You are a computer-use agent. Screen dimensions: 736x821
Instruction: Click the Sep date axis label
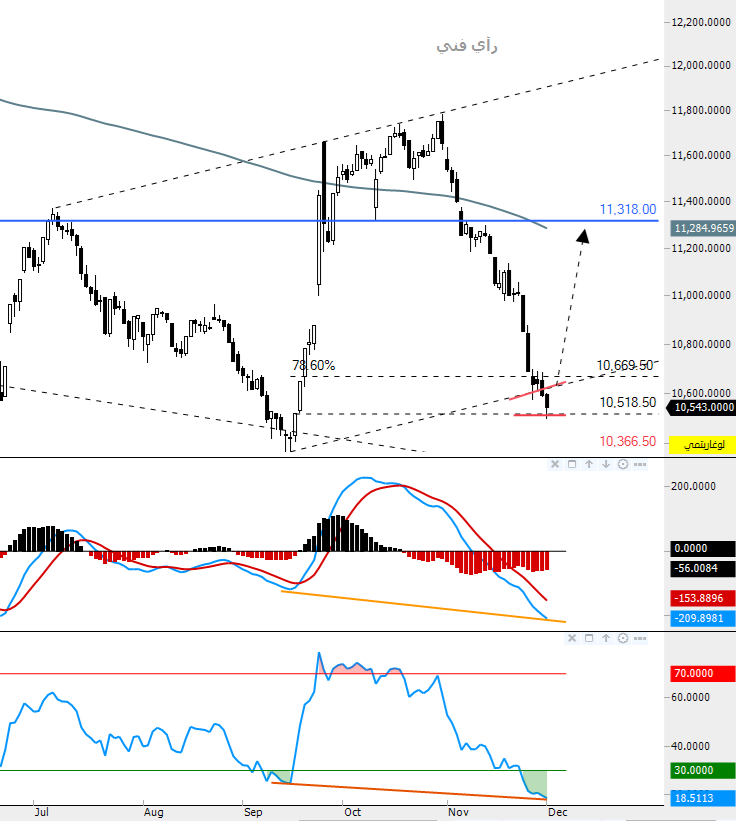pyautogui.click(x=253, y=812)
